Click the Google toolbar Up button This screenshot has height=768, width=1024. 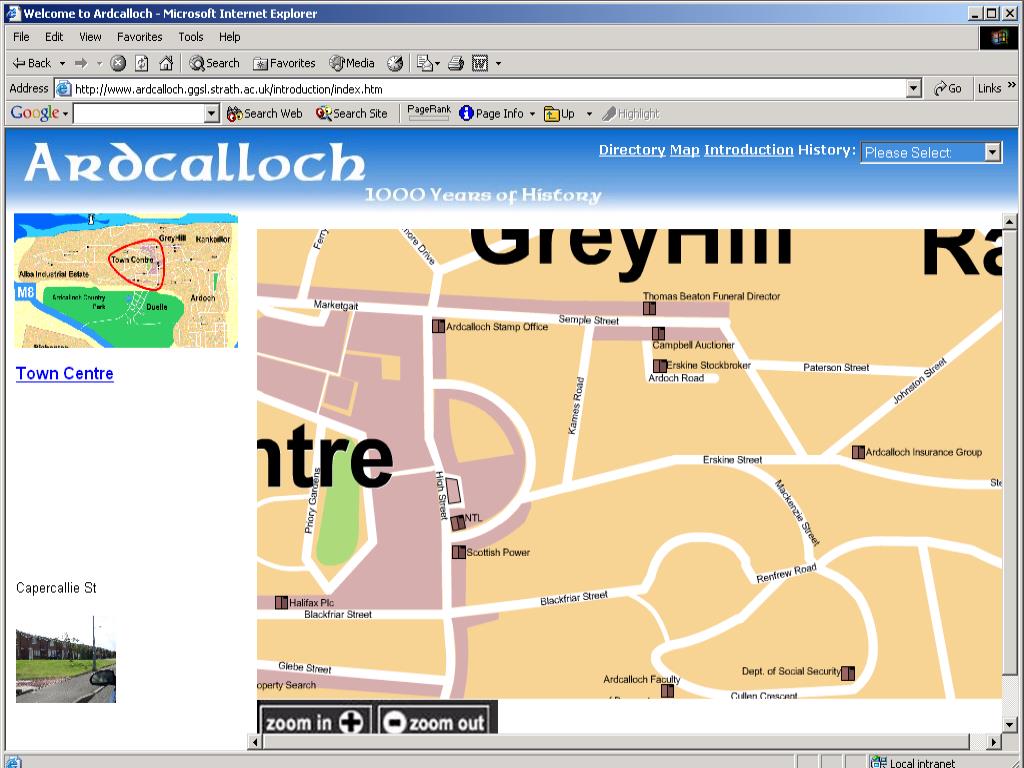tap(560, 114)
